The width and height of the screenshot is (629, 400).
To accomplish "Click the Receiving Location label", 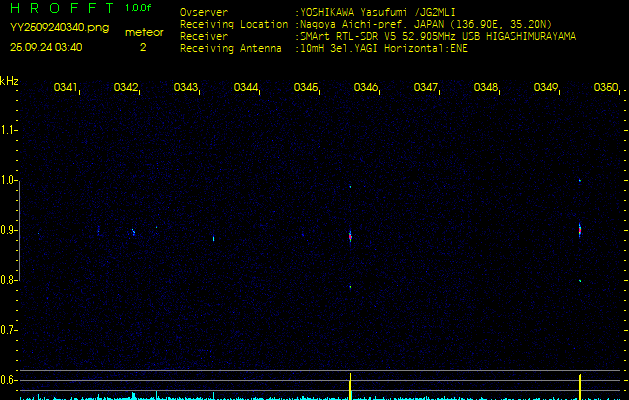I will click(x=234, y=24).
